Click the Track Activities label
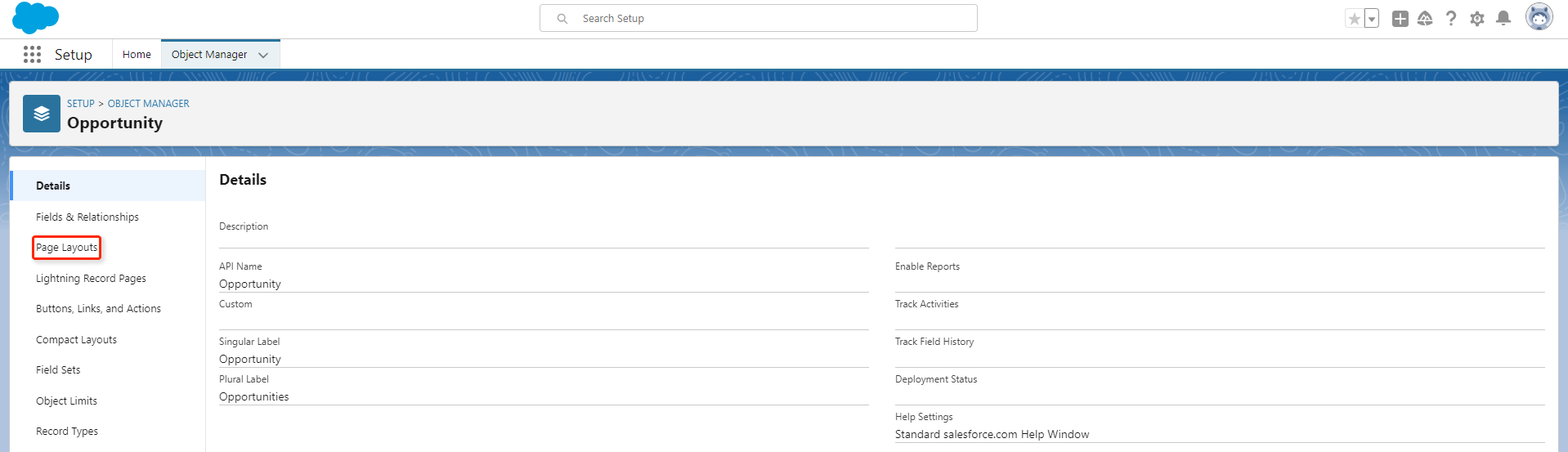This screenshot has height=452, width=1568. click(926, 304)
